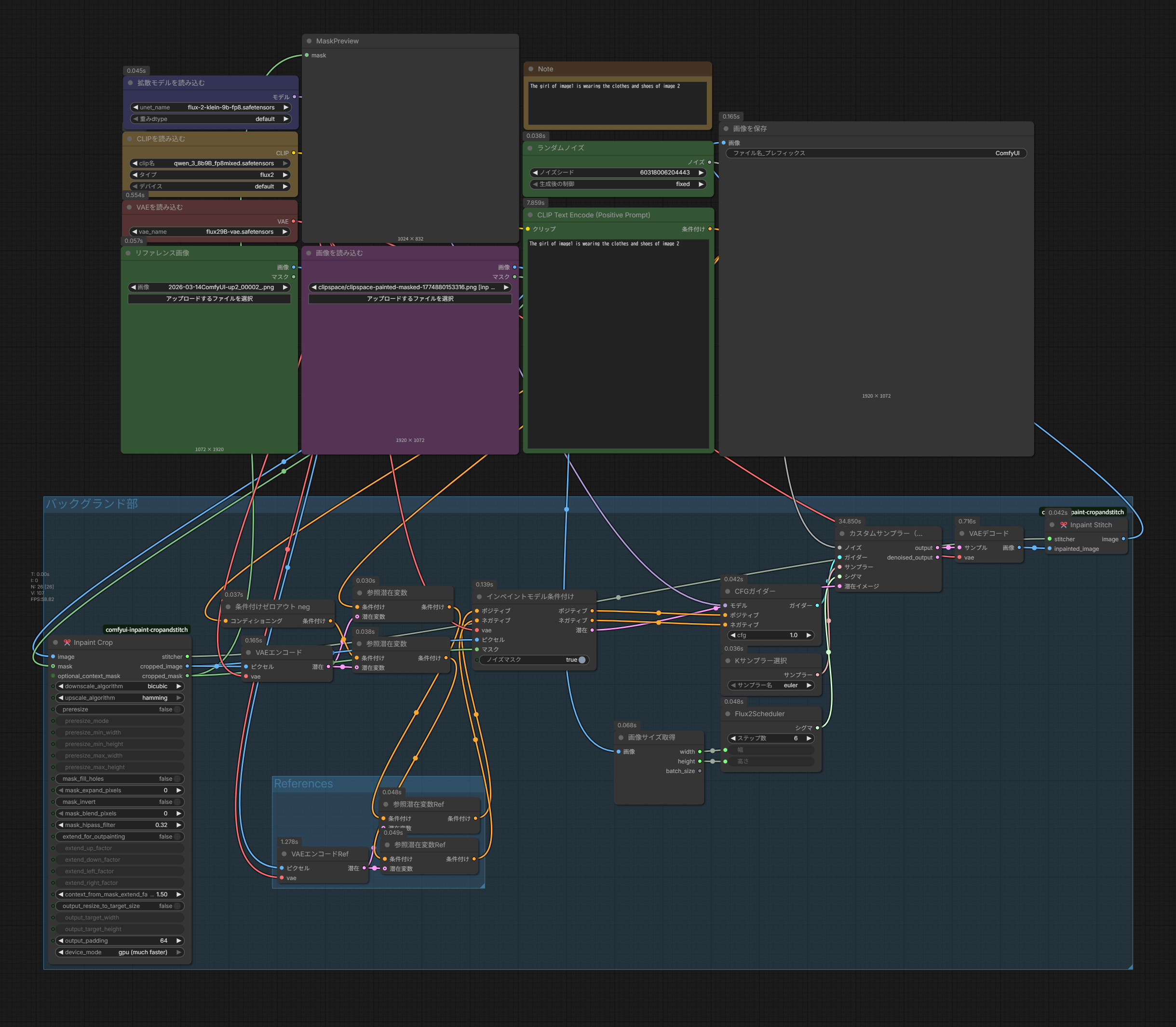This screenshot has height=1027, width=1176.
Task: Click the VAEデコード node collapse dot
Action: [x=962, y=534]
